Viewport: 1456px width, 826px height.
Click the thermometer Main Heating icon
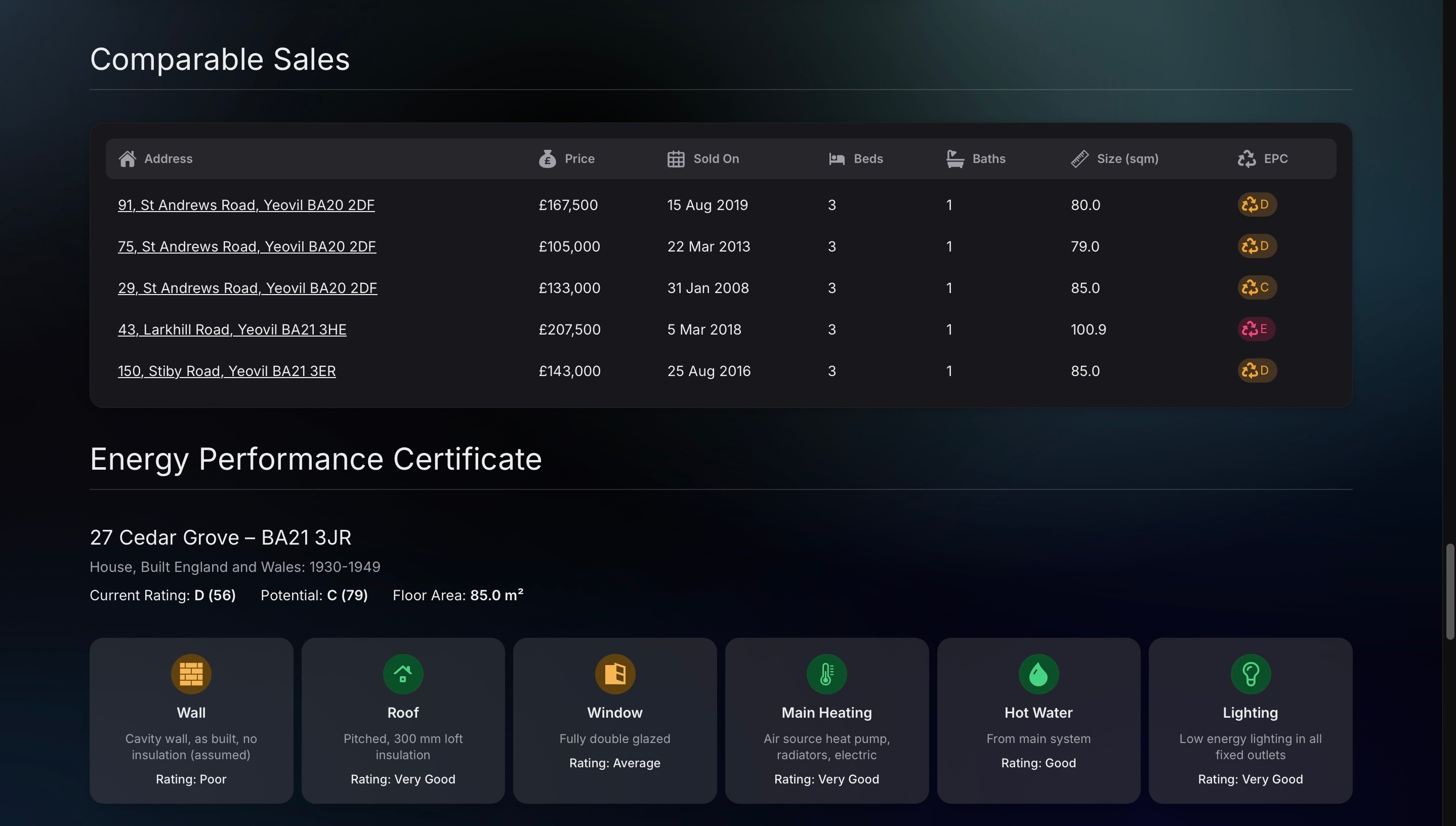click(x=826, y=674)
